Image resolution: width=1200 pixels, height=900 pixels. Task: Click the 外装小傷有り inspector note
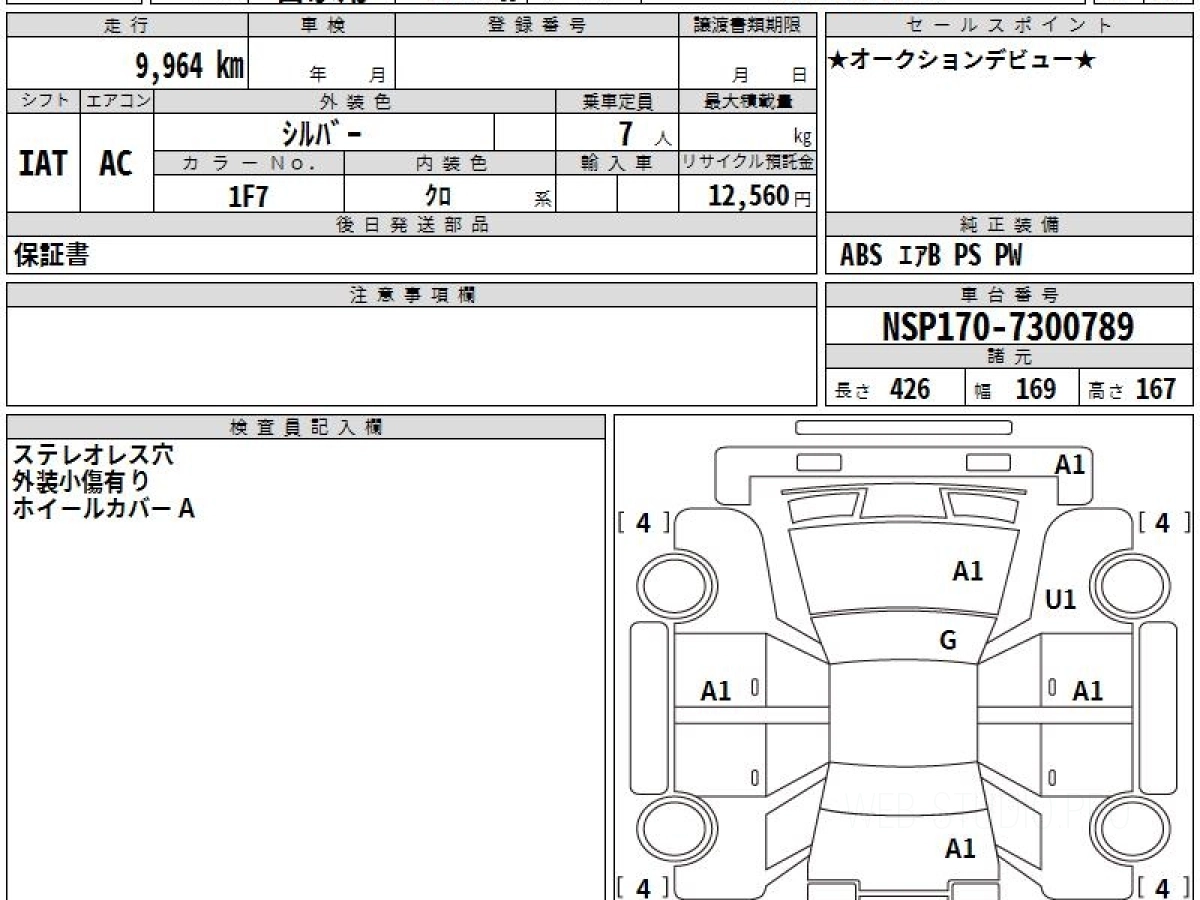point(82,482)
